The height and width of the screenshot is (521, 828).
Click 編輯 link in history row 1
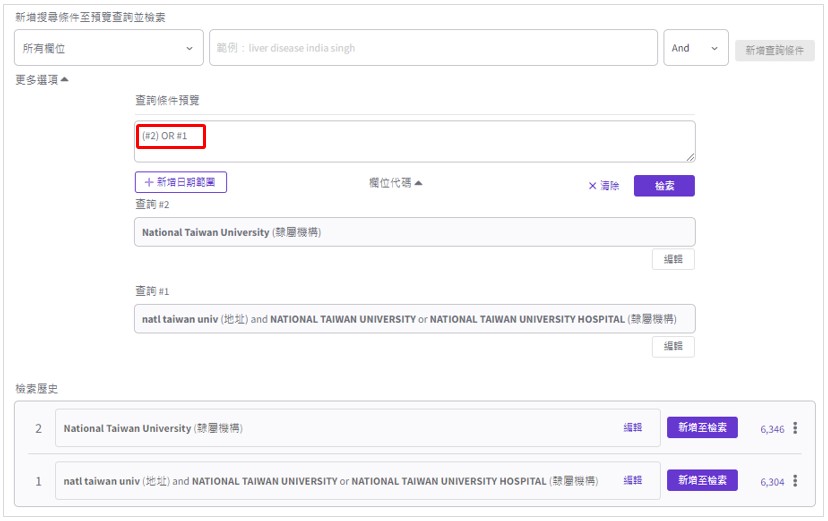(x=633, y=480)
